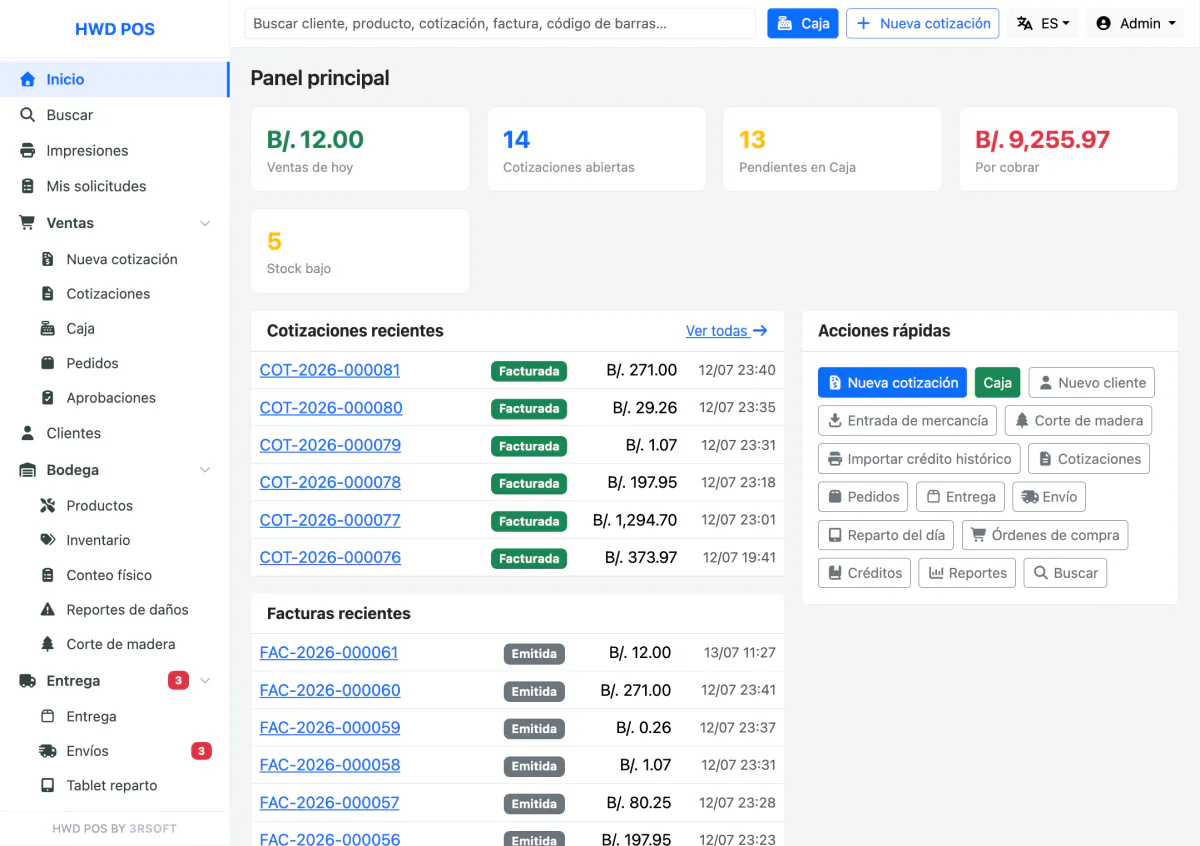Click the quick action Corte de madera button

pyautogui.click(x=1078, y=421)
